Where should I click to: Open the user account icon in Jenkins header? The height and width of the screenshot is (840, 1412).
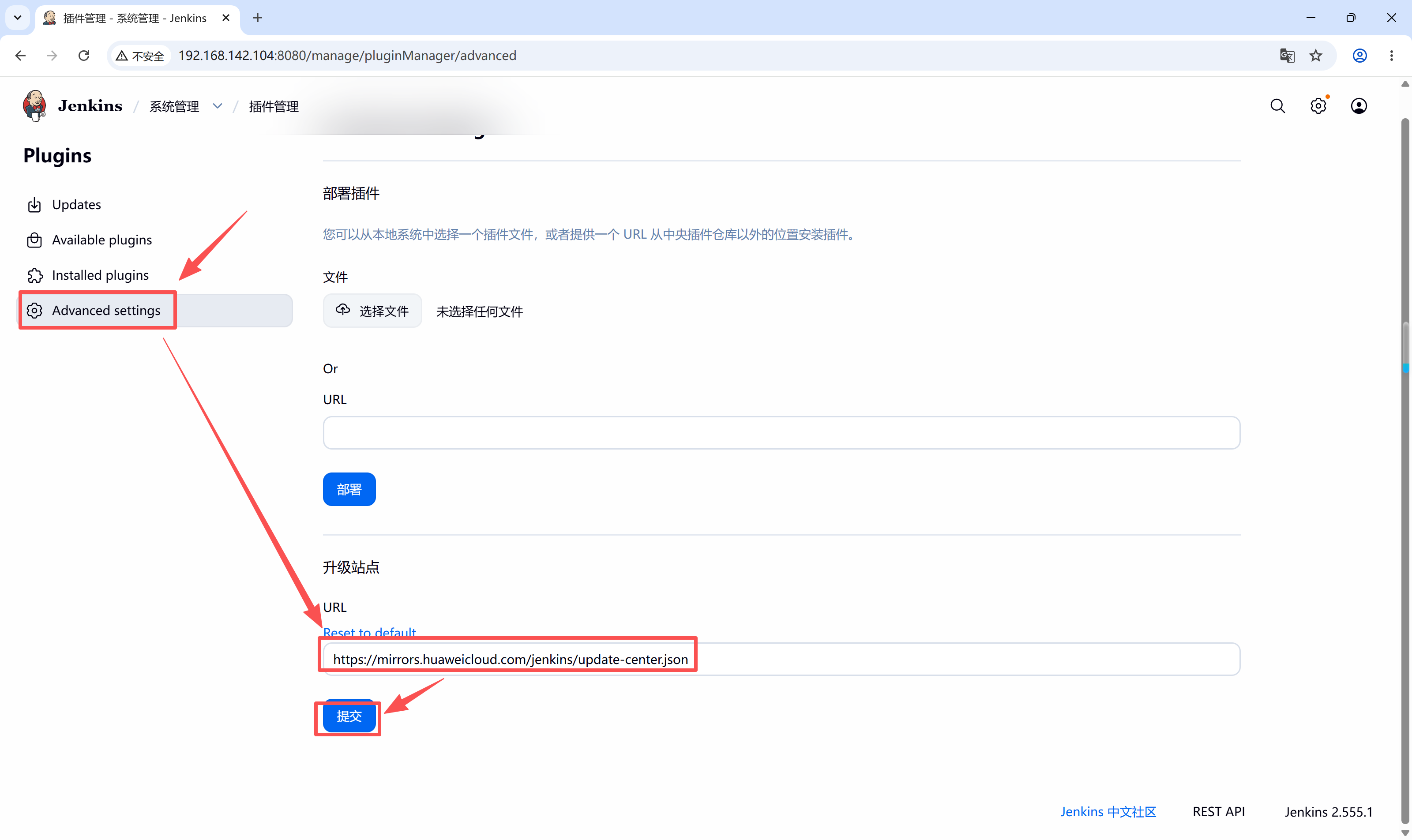1359,106
